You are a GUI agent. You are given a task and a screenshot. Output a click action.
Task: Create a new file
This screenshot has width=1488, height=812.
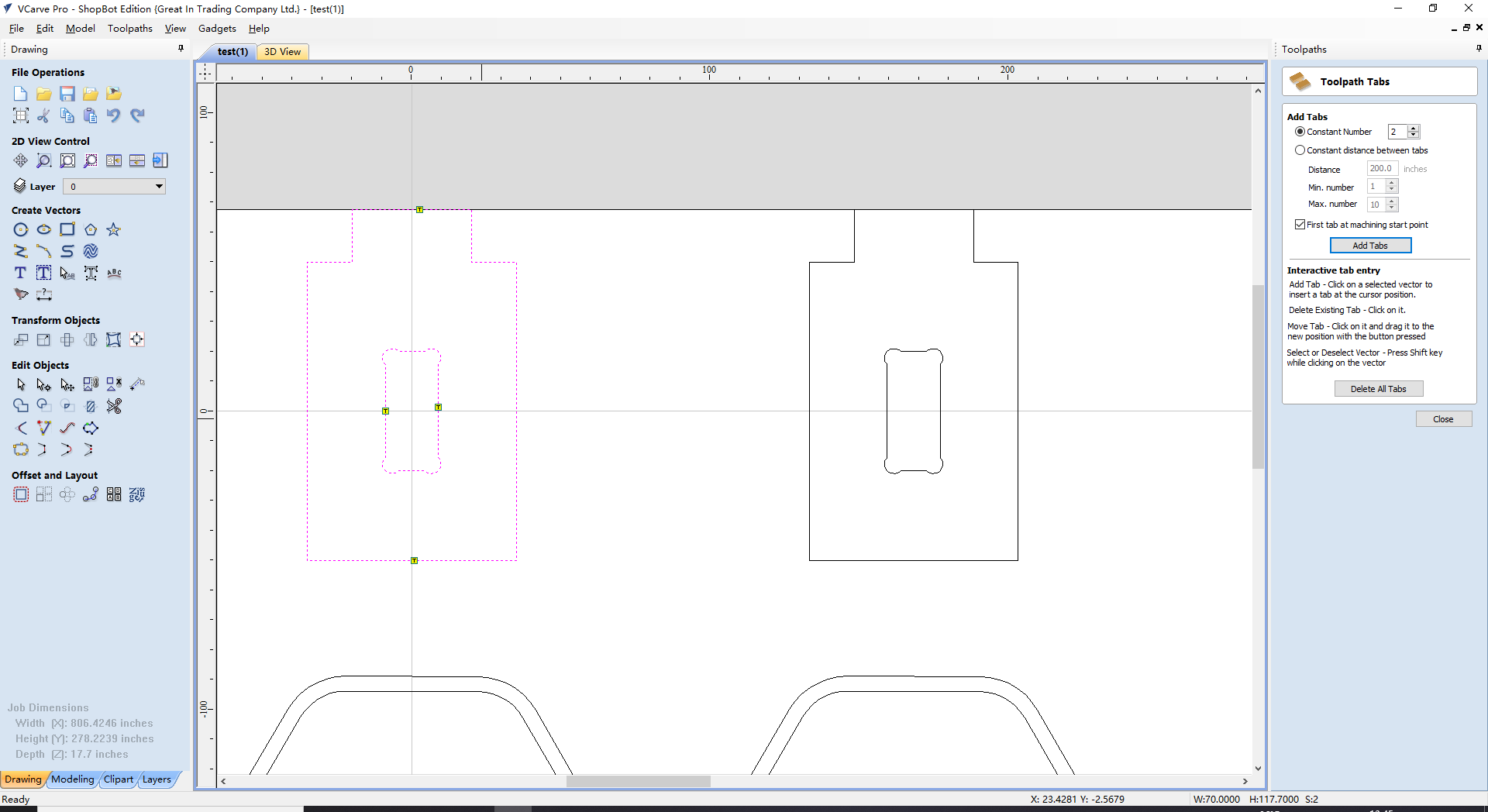[x=21, y=94]
